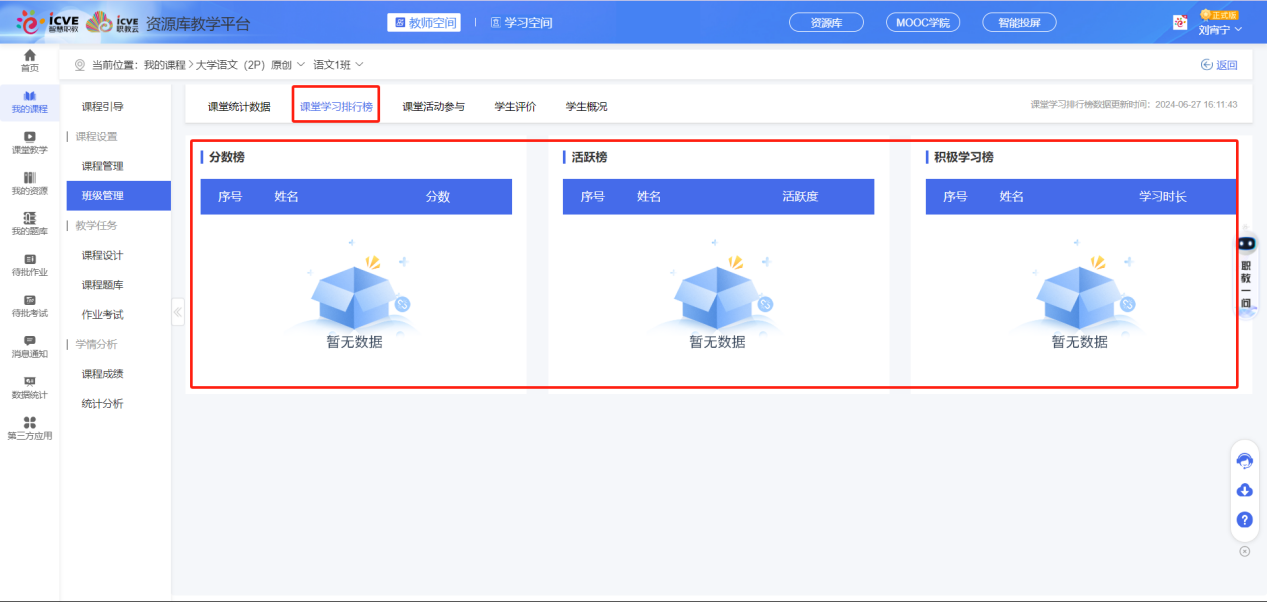Dismiss the floating widgets with the ⊗ button
The height and width of the screenshot is (602, 1267).
coord(1244,550)
